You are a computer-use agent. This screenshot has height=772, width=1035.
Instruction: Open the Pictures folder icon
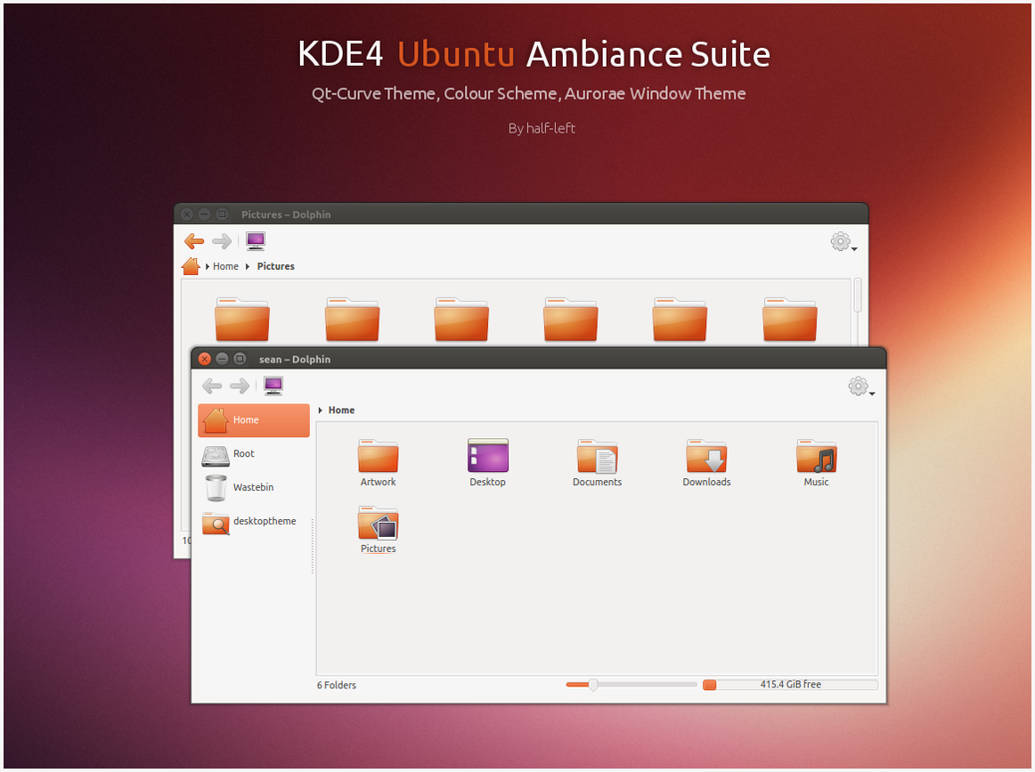click(x=377, y=522)
